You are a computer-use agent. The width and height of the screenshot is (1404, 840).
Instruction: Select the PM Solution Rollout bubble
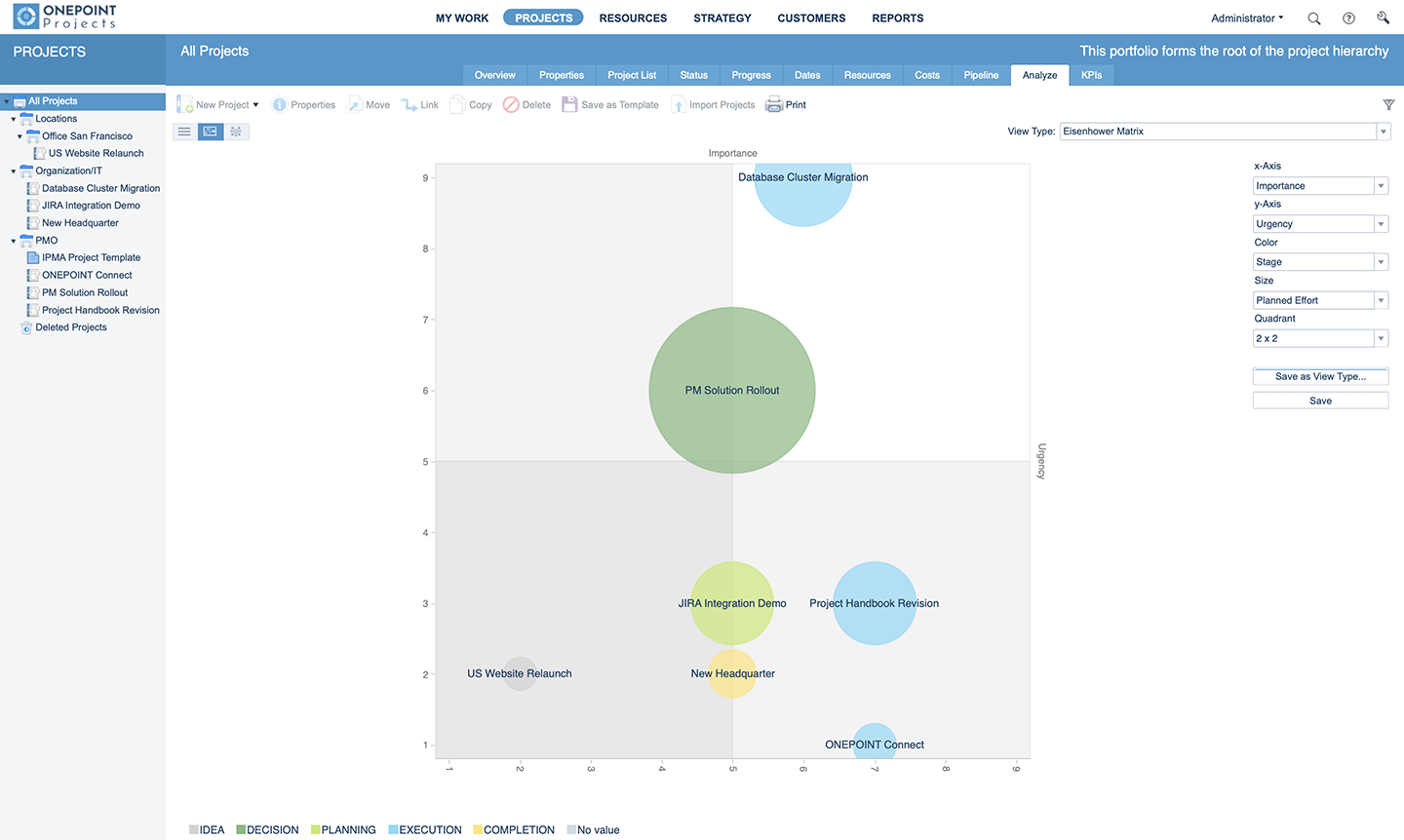click(731, 390)
